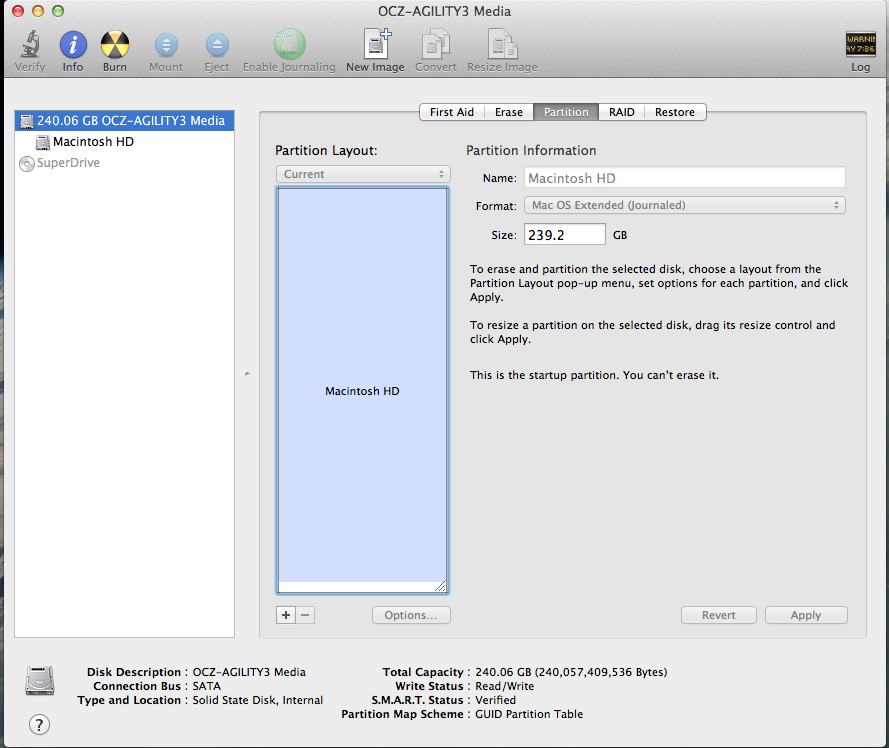The width and height of the screenshot is (889, 748).
Task: Click the Revert button
Action: point(718,615)
